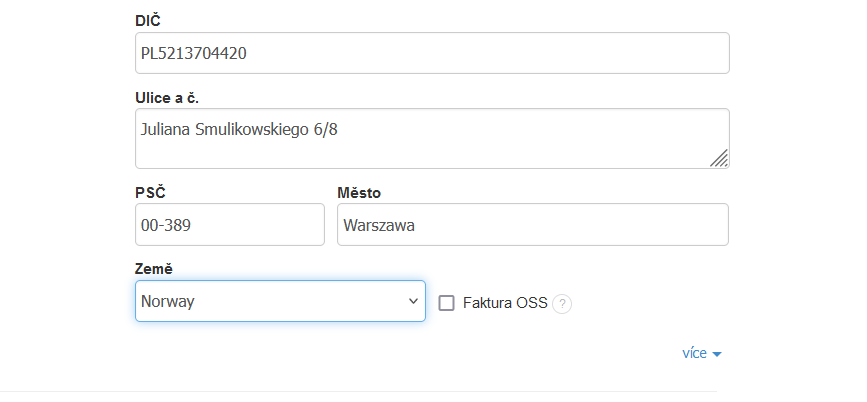Click the PL5213704420 tax ID text
Viewport: 867px width, 402px height.
[x=194, y=53]
